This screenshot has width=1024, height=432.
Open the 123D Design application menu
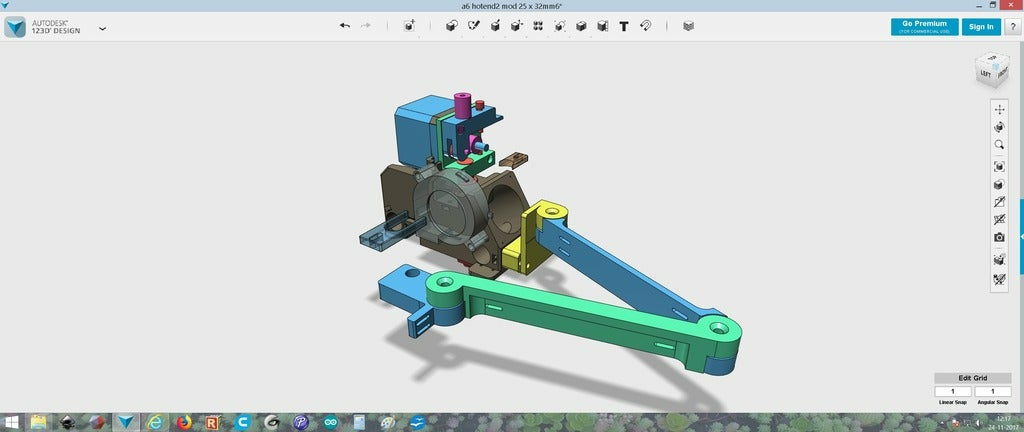click(x=103, y=28)
